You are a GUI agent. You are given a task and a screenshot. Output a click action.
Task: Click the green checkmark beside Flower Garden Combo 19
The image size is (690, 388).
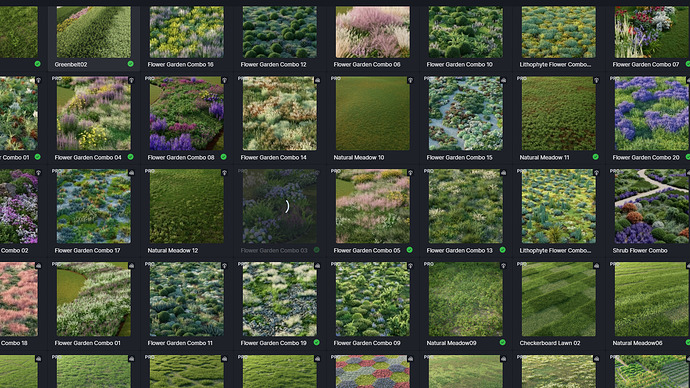(316, 342)
